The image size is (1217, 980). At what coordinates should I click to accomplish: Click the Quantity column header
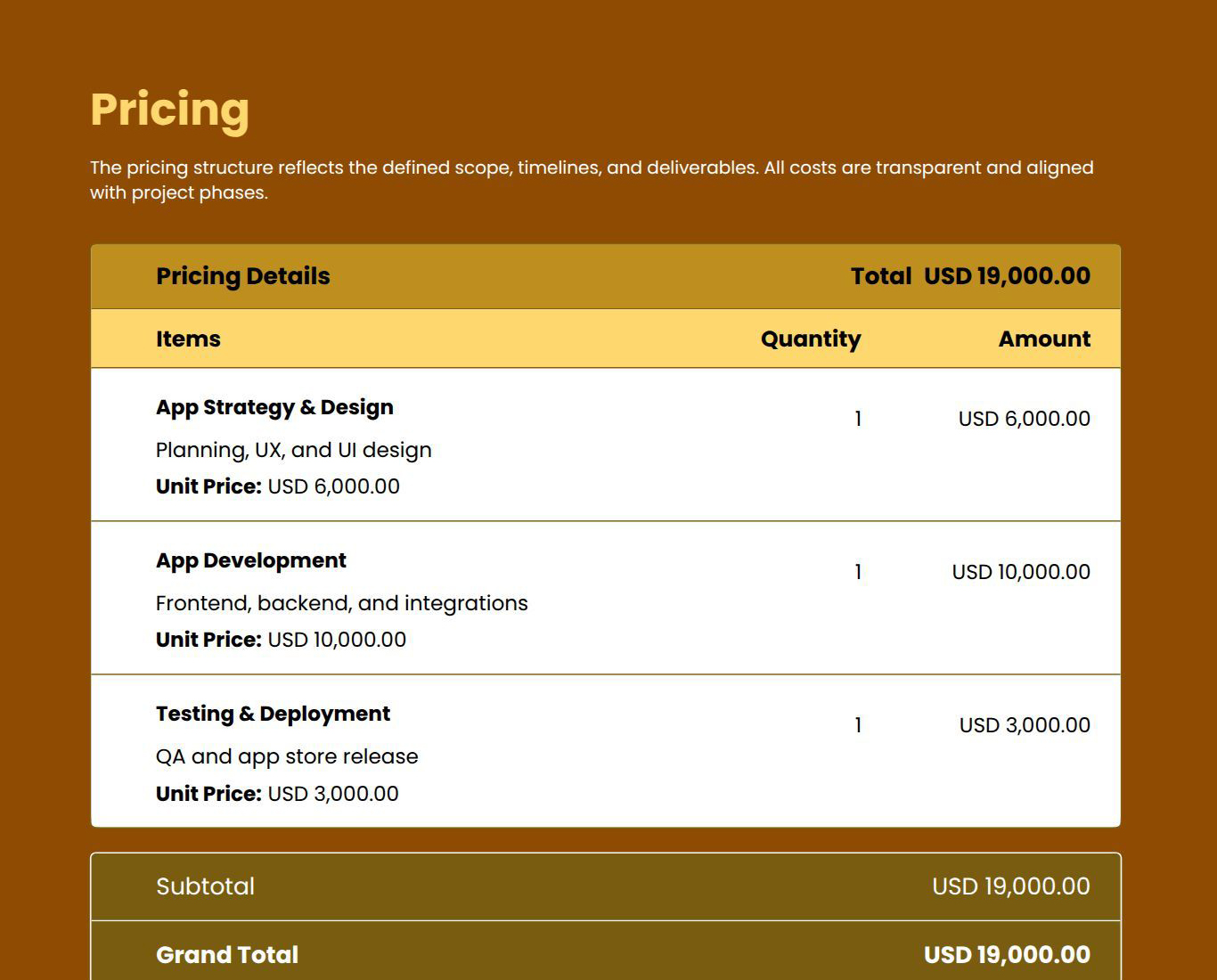(x=810, y=339)
